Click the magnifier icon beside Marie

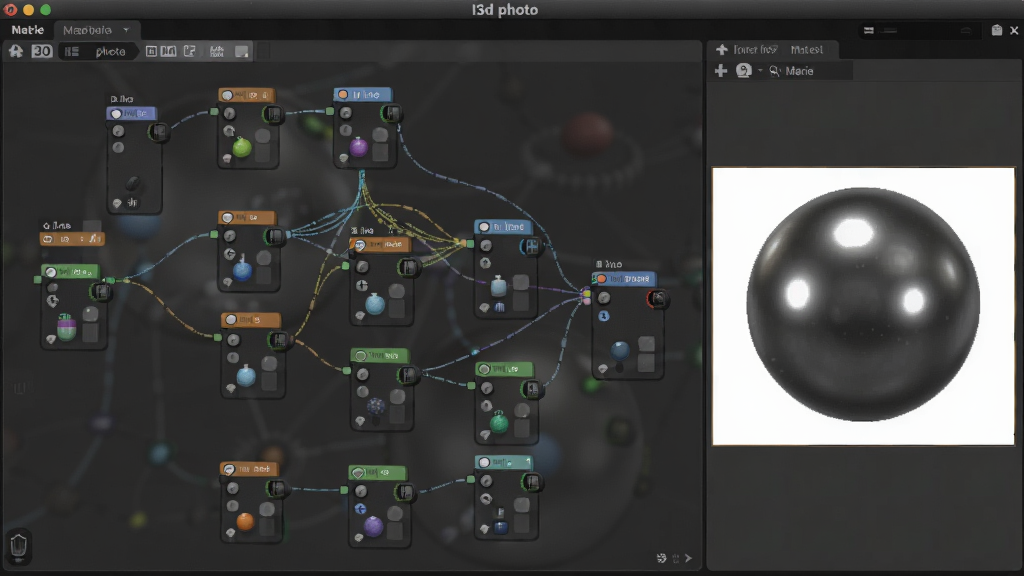[x=775, y=71]
